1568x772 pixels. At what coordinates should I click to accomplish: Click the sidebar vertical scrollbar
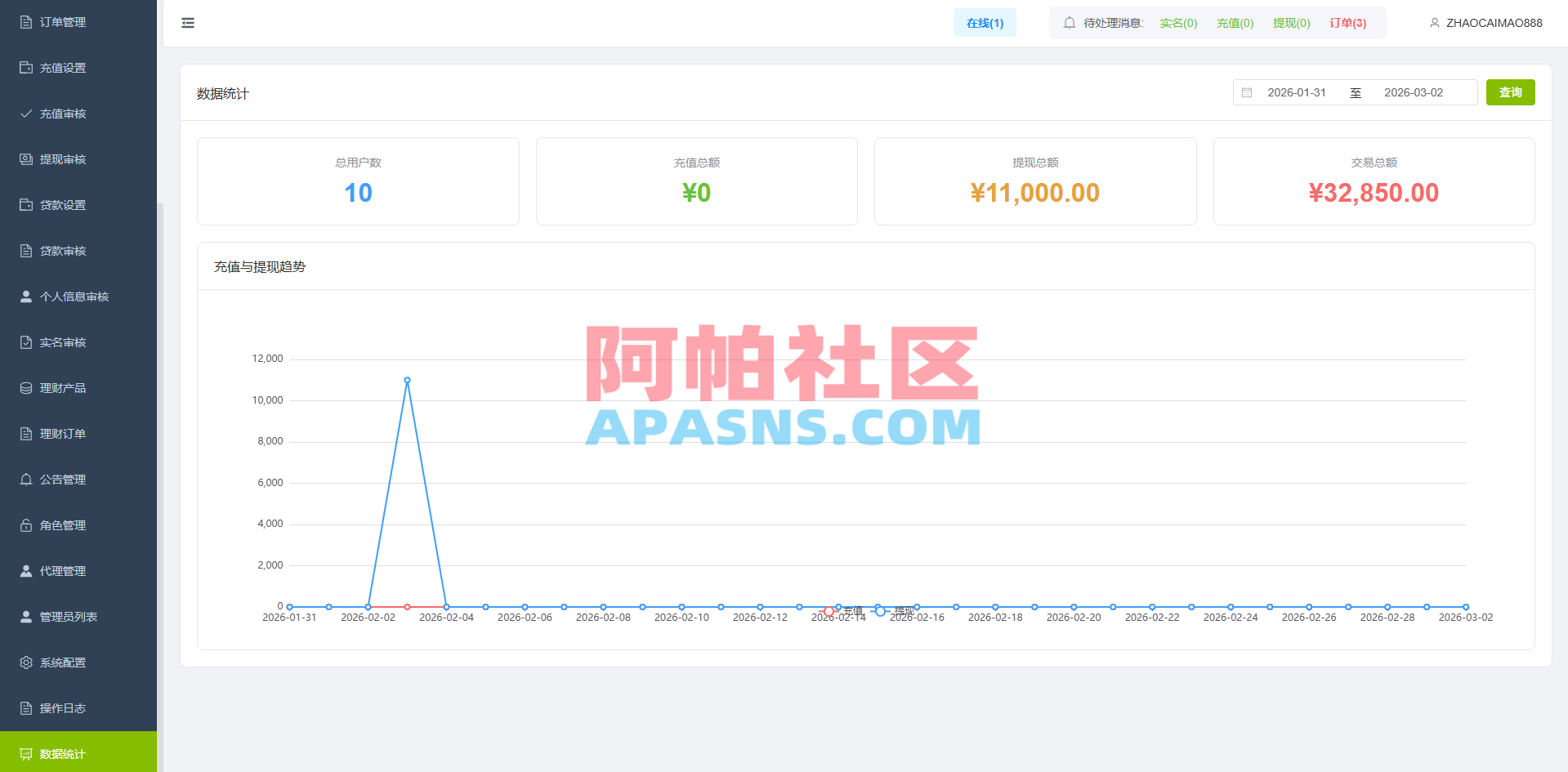pyautogui.click(x=160, y=487)
